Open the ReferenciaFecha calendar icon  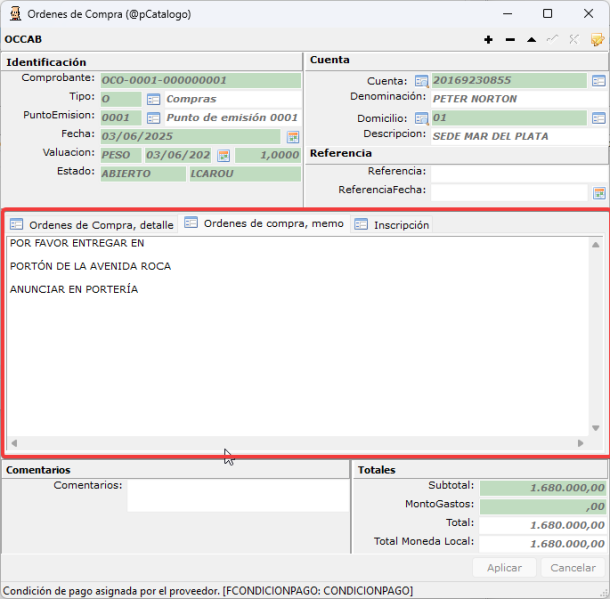599,193
